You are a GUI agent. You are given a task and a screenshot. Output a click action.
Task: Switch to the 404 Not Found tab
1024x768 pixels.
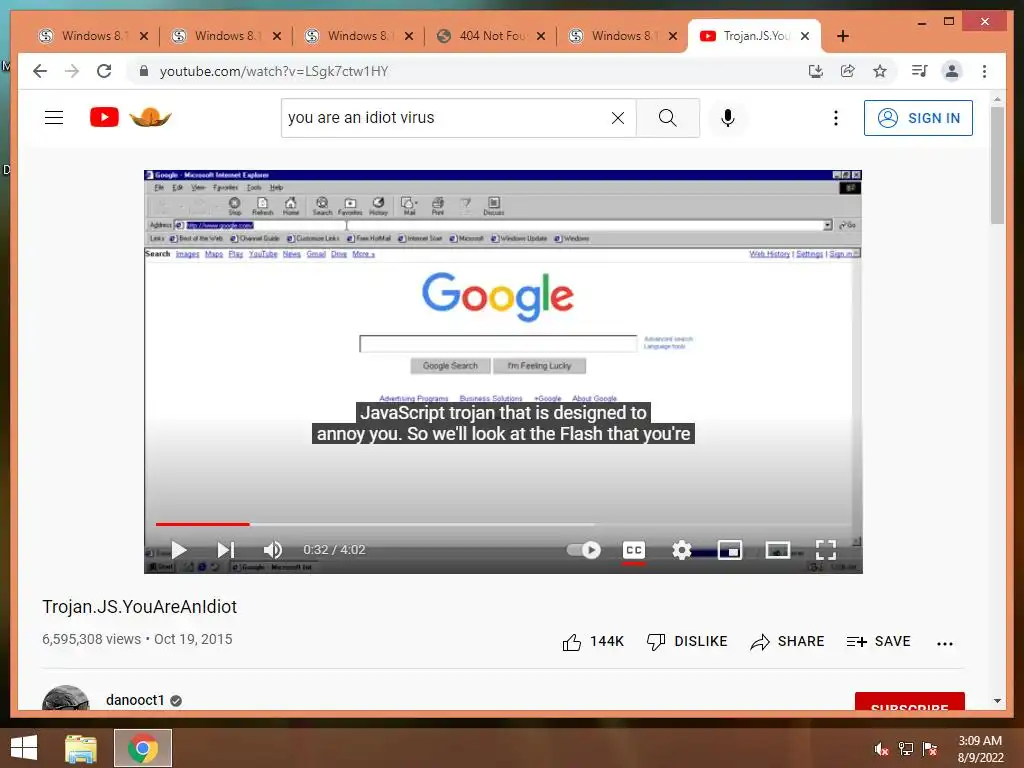(489, 36)
